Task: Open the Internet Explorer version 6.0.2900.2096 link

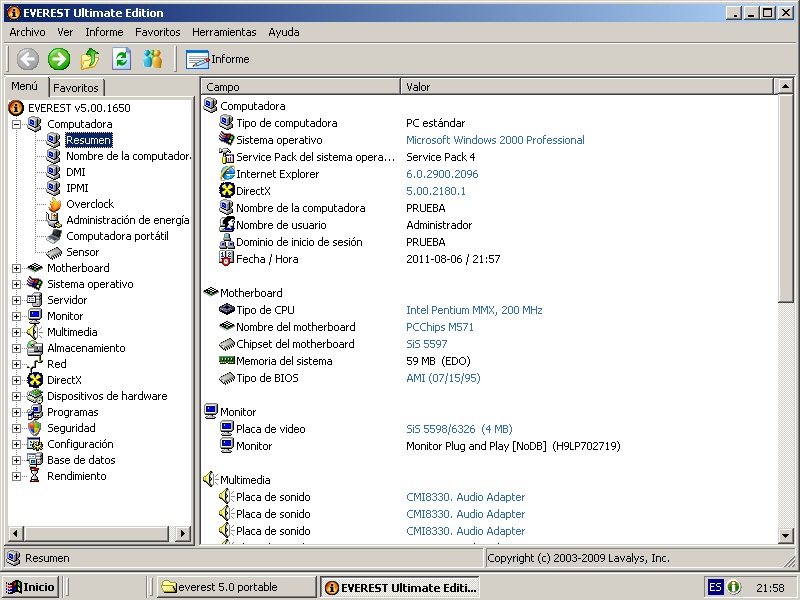Action: tap(442, 174)
